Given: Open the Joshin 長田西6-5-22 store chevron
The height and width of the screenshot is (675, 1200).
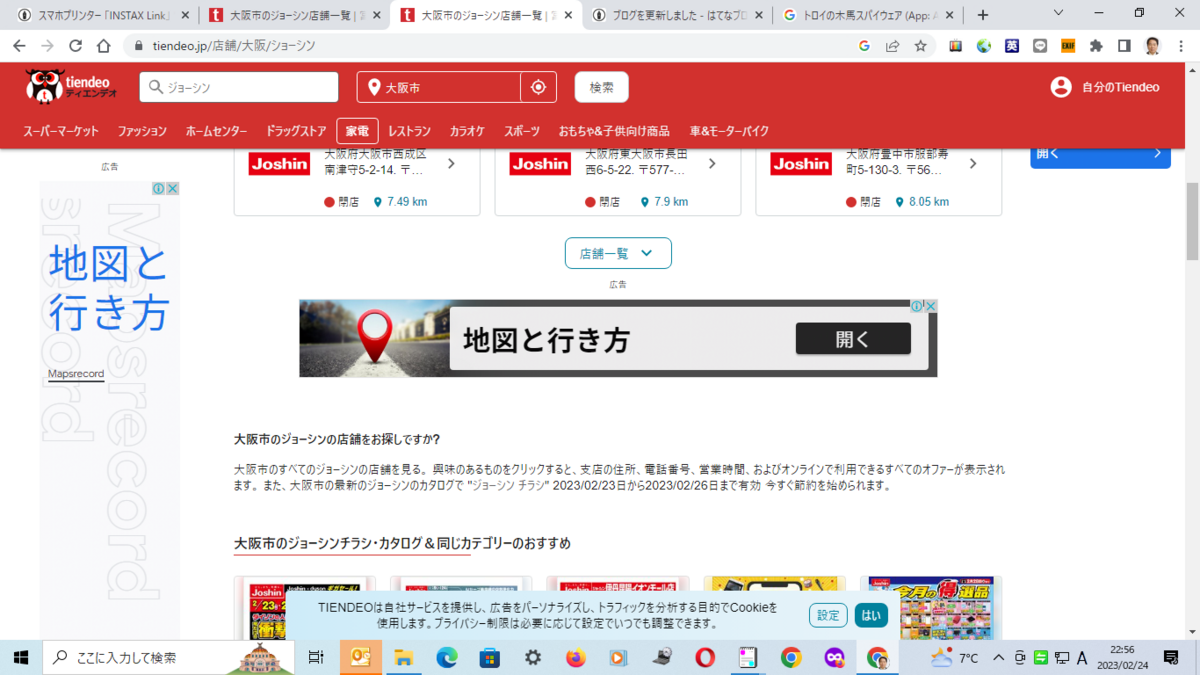Looking at the screenshot, I should 712,164.
